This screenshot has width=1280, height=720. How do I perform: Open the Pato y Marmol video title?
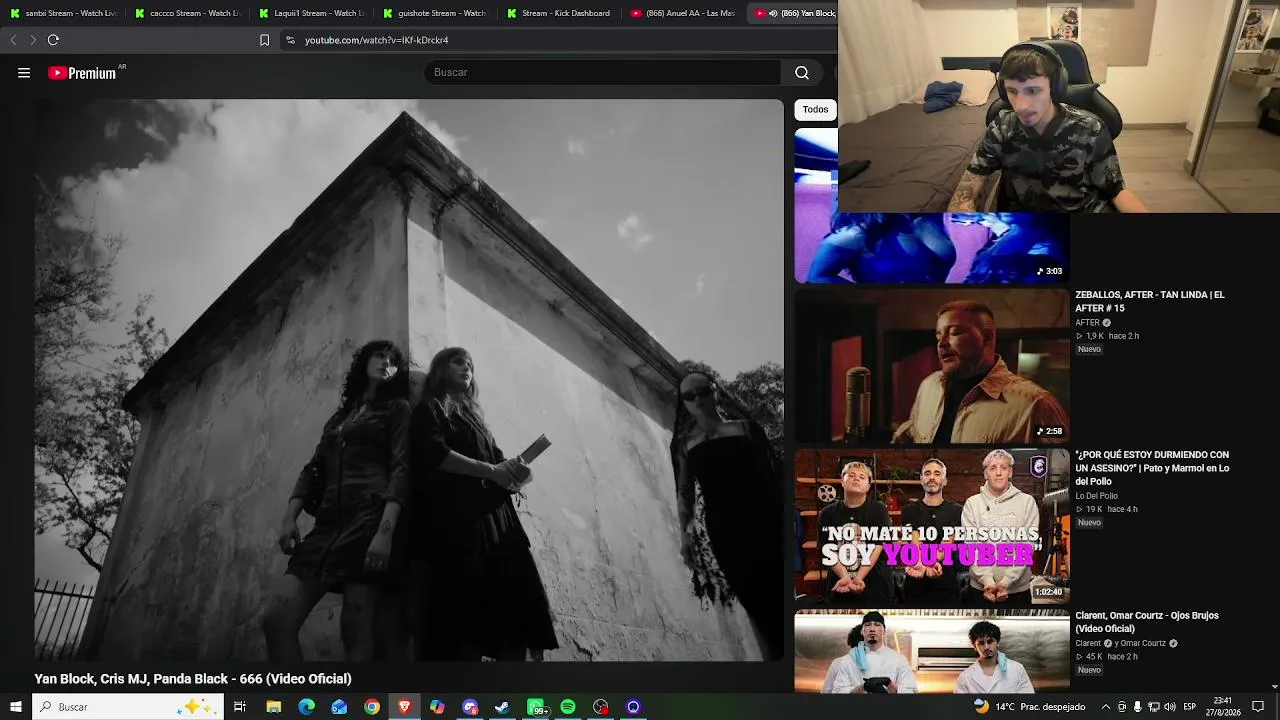pyautogui.click(x=1152, y=468)
